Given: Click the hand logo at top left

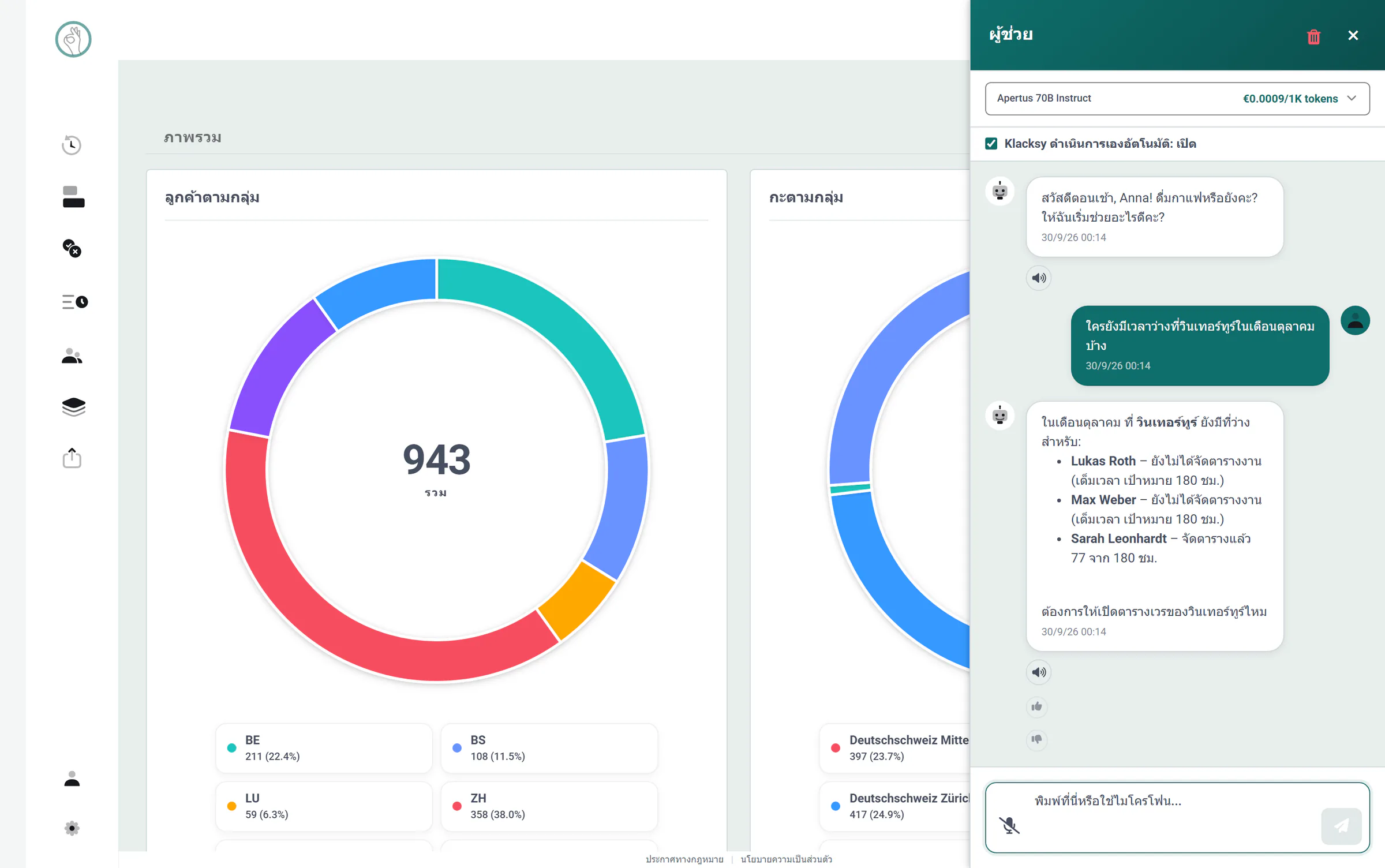Looking at the screenshot, I should [x=73, y=39].
